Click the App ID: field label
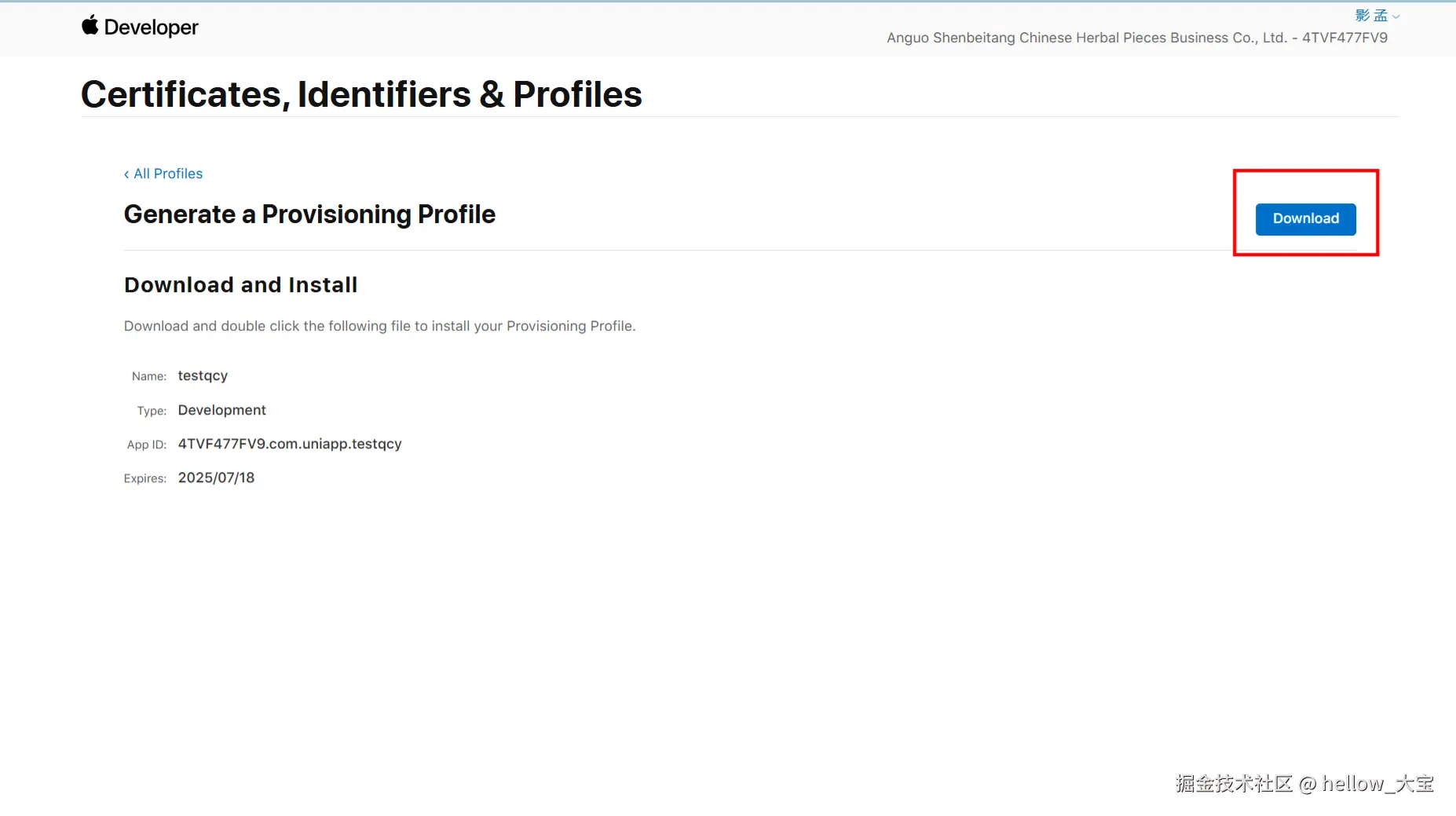The width and height of the screenshot is (1456, 816). (147, 445)
